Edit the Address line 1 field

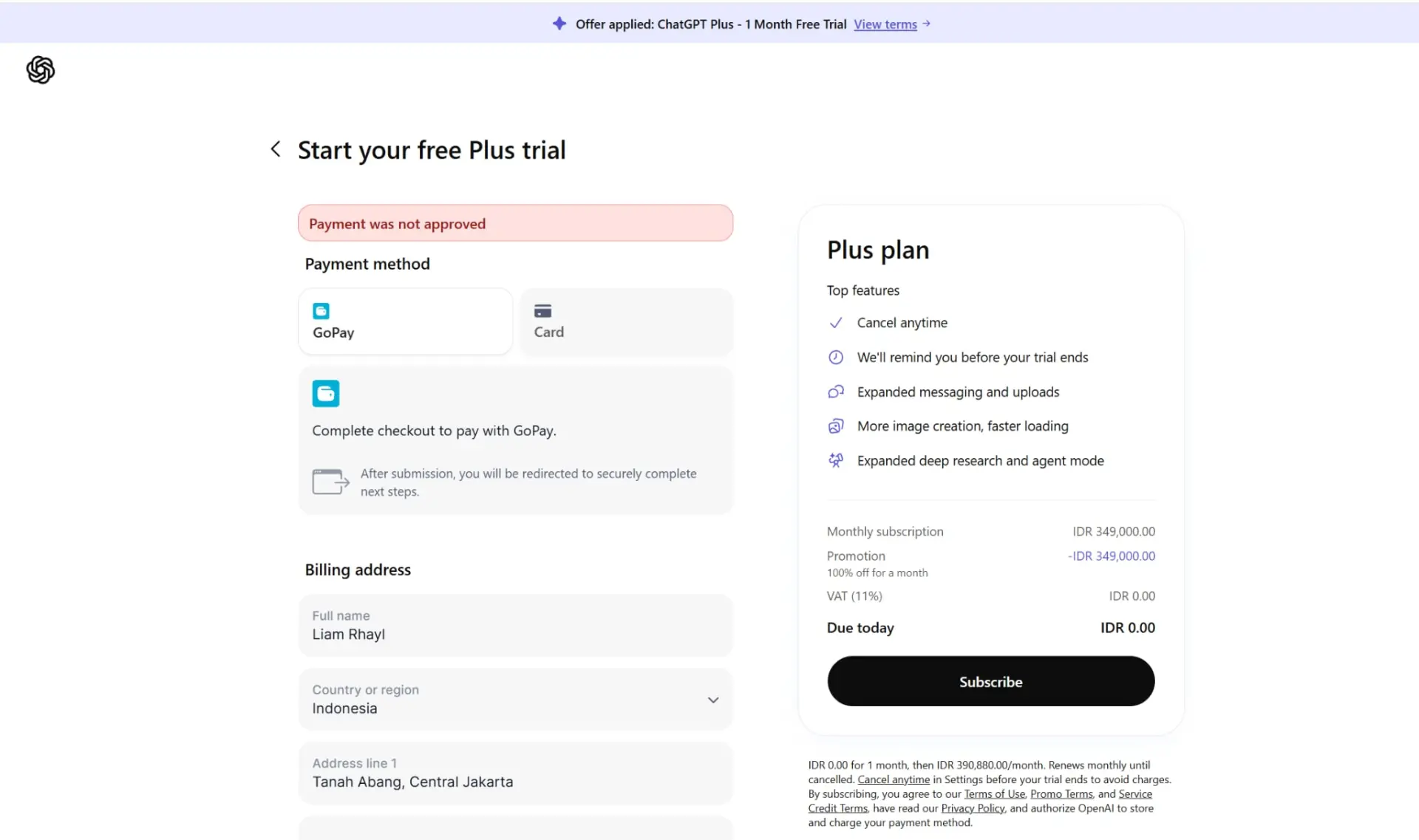click(515, 773)
